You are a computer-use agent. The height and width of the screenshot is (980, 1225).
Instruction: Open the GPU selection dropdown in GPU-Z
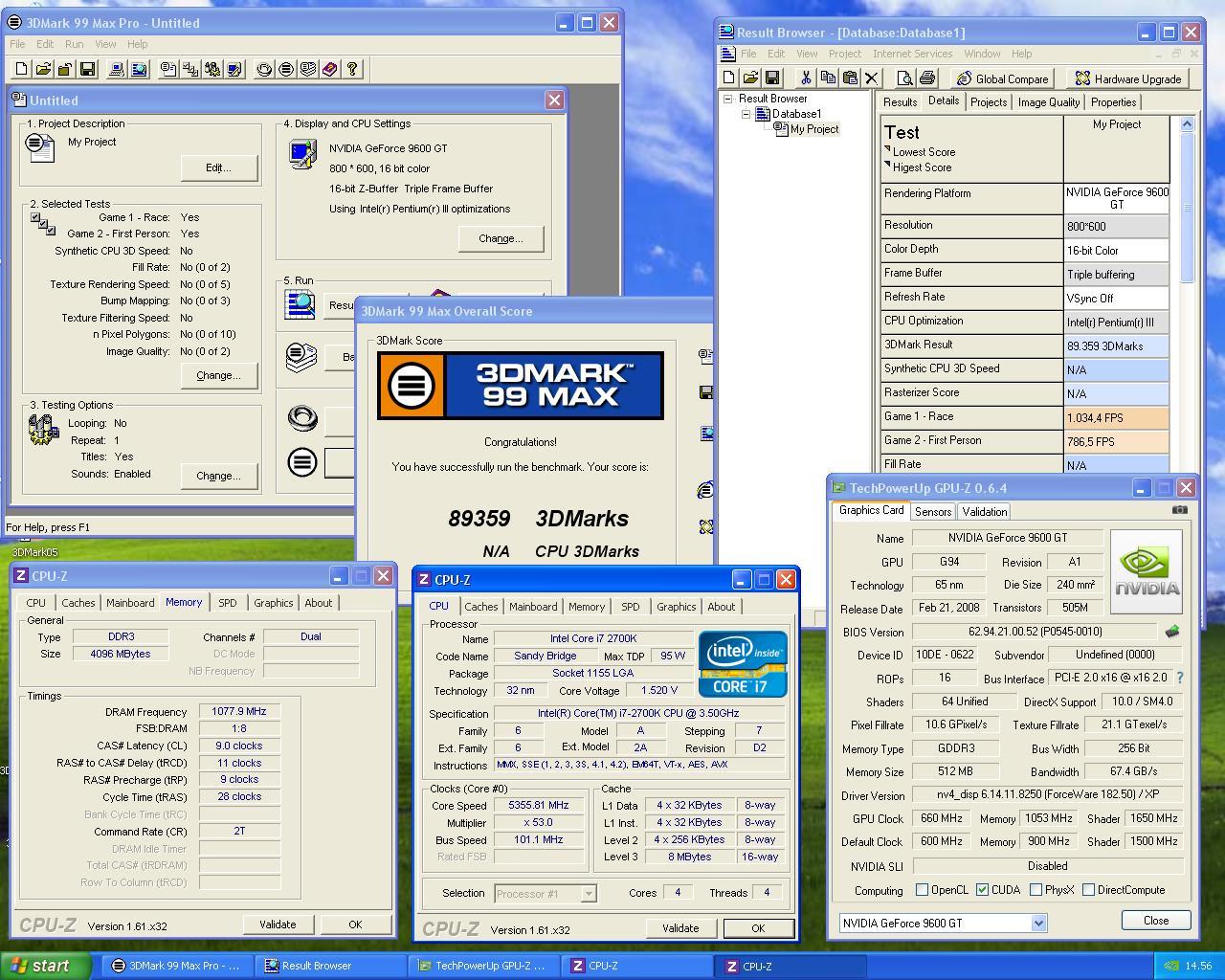[1038, 924]
